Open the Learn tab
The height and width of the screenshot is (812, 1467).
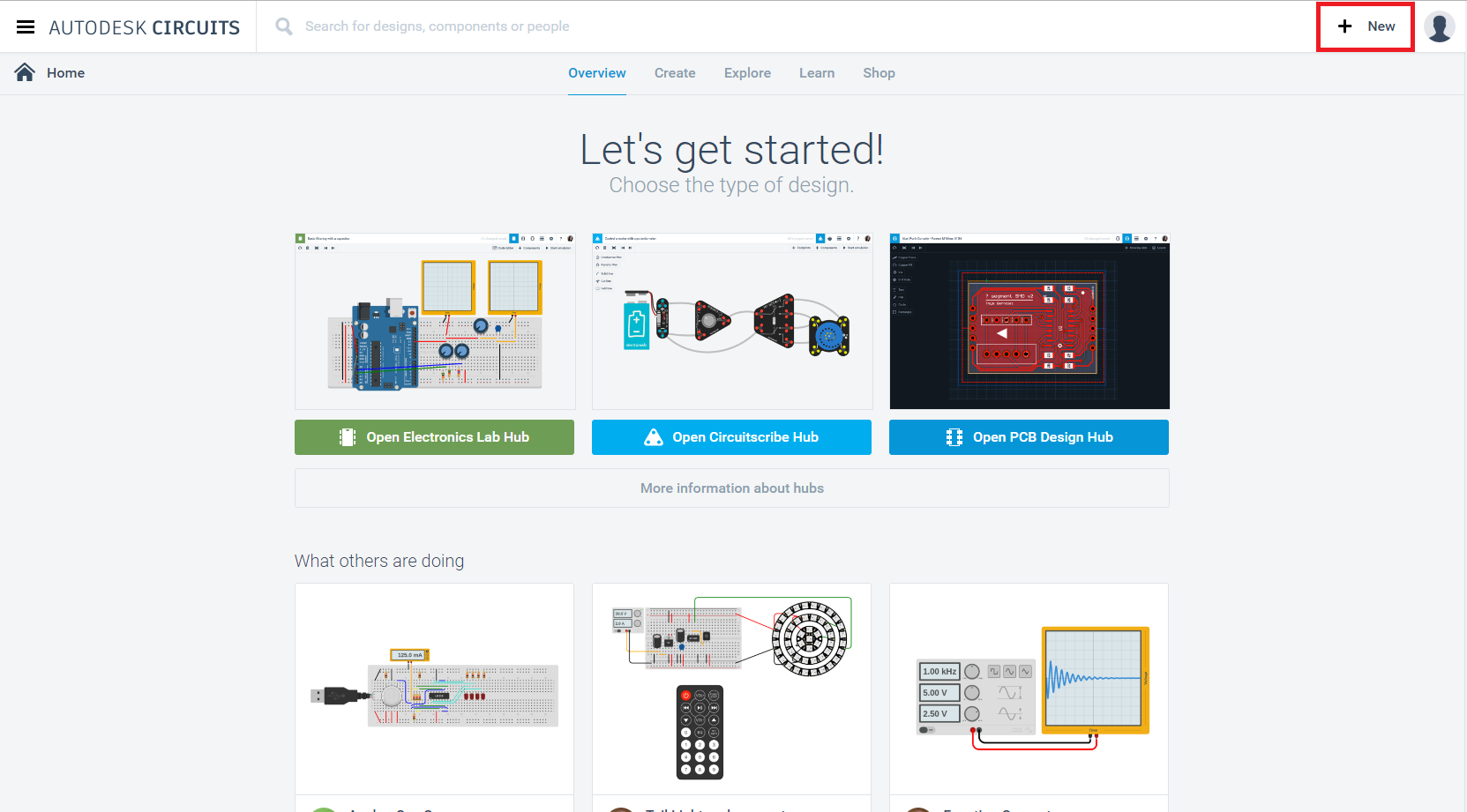tap(817, 73)
